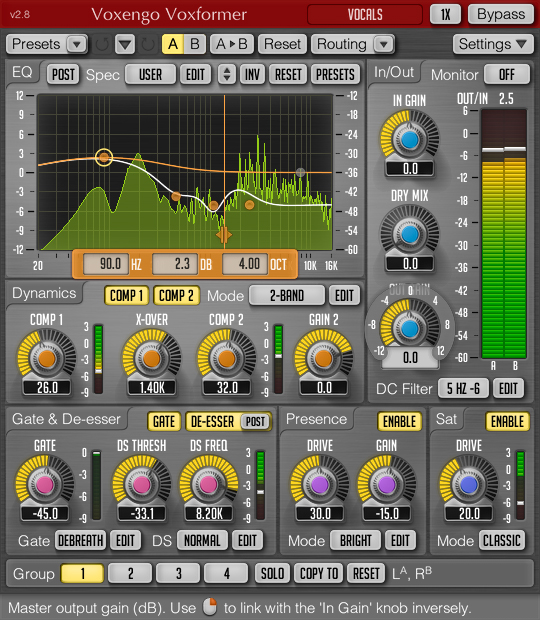Click the 90.0 Hz frequency field

pos(106,264)
